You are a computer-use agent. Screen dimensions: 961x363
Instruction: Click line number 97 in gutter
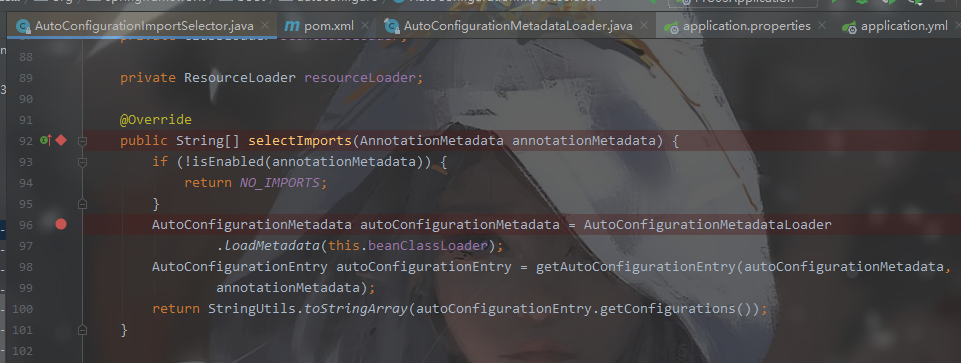tap(26, 245)
